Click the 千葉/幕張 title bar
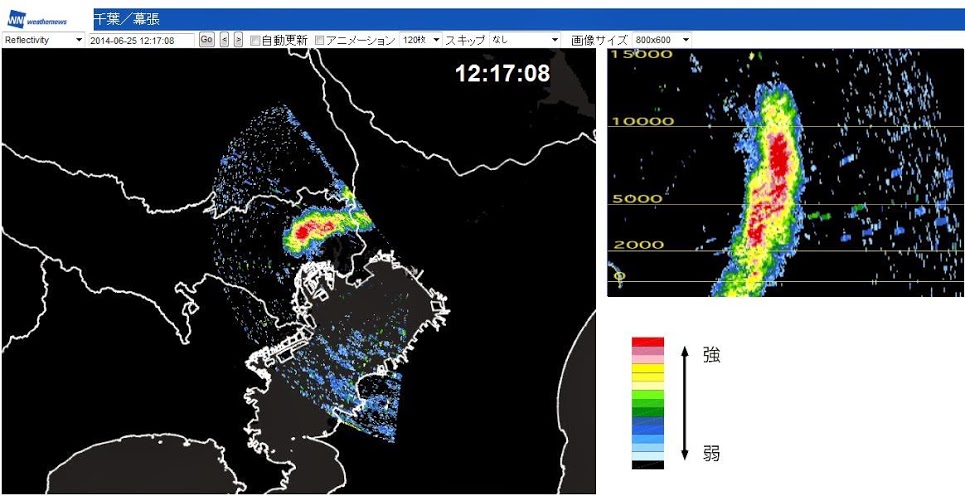This screenshot has height=496, width=965. pos(529,19)
